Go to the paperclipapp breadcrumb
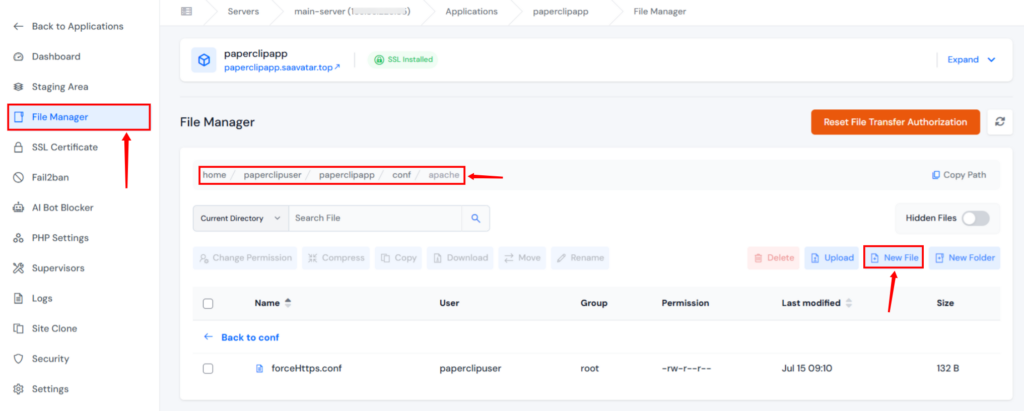The image size is (1024, 411). (560, 11)
